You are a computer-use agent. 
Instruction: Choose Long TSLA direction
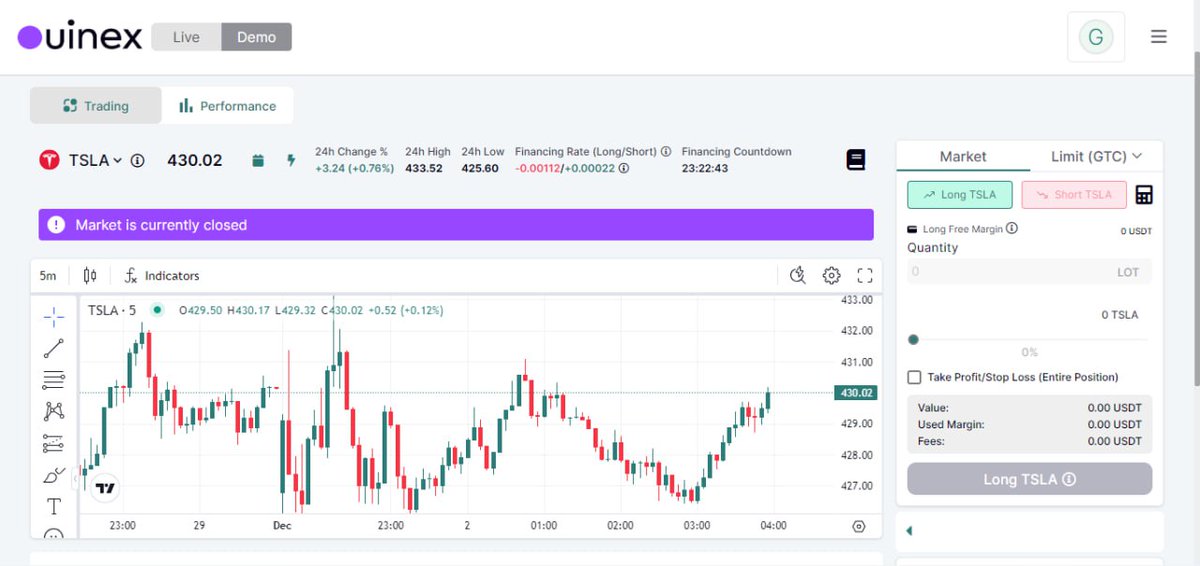(960, 194)
